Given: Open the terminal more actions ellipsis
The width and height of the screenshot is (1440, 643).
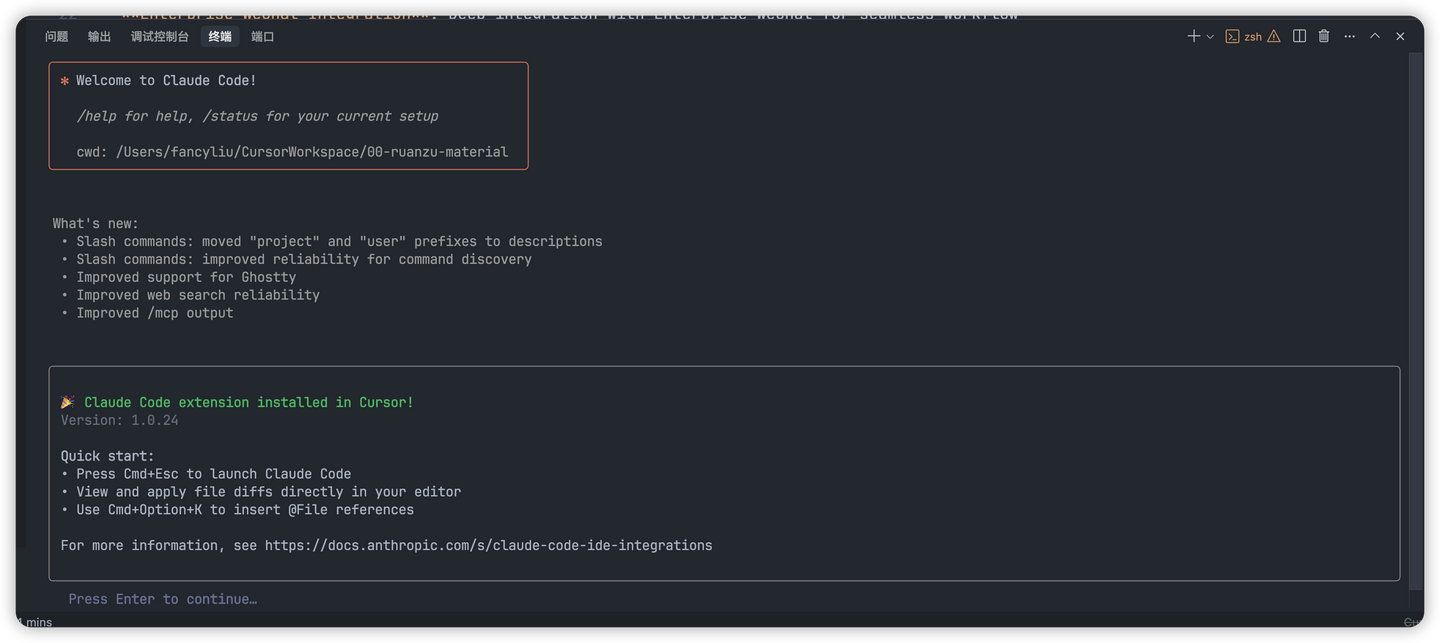Looking at the screenshot, I should click(x=1350, y=36).
